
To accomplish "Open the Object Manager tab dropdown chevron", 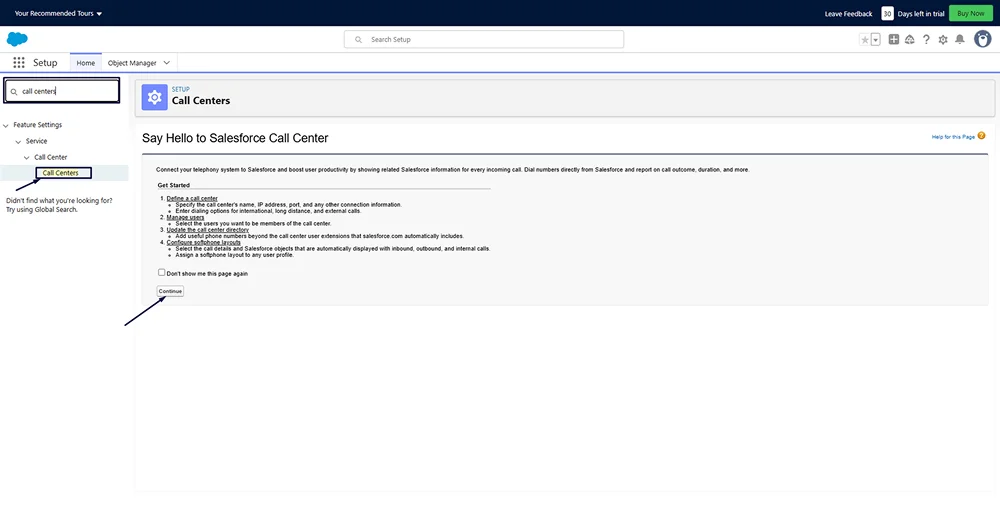I will coord(167,63).
